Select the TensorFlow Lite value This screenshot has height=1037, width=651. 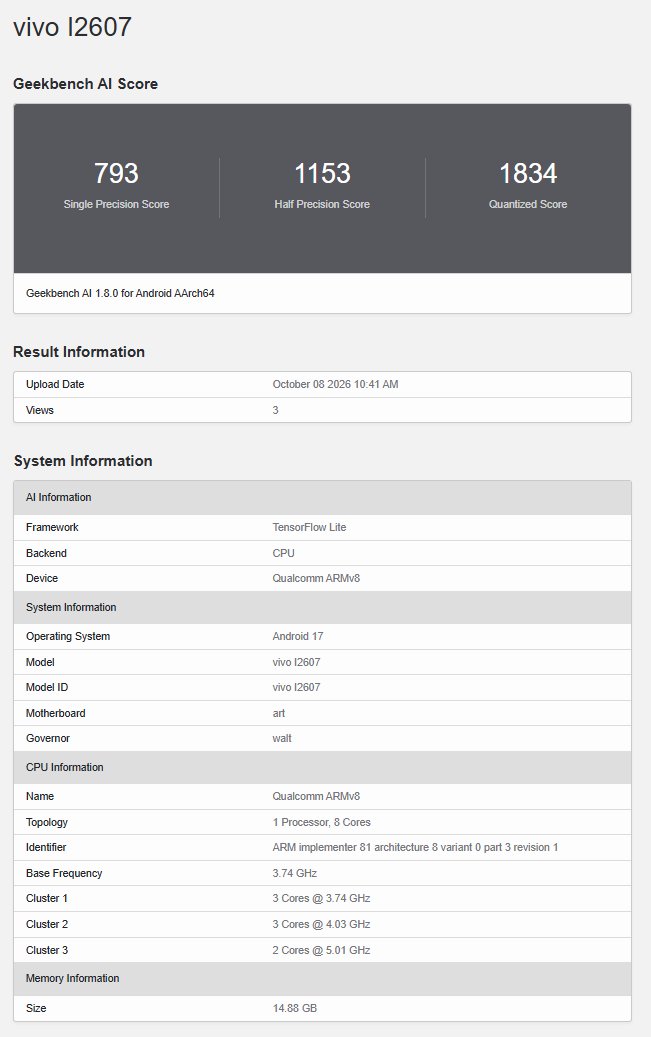tap(309, 527)
